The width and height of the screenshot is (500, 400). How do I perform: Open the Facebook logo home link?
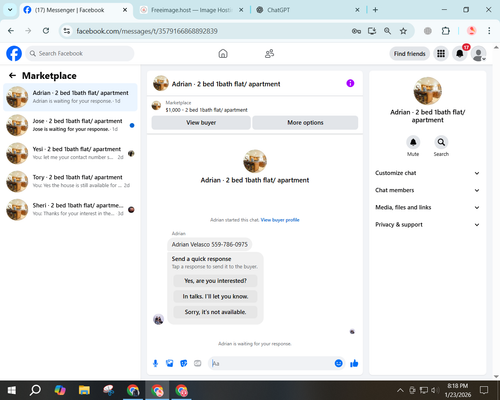pyautogui.click(x=14, y=54)
